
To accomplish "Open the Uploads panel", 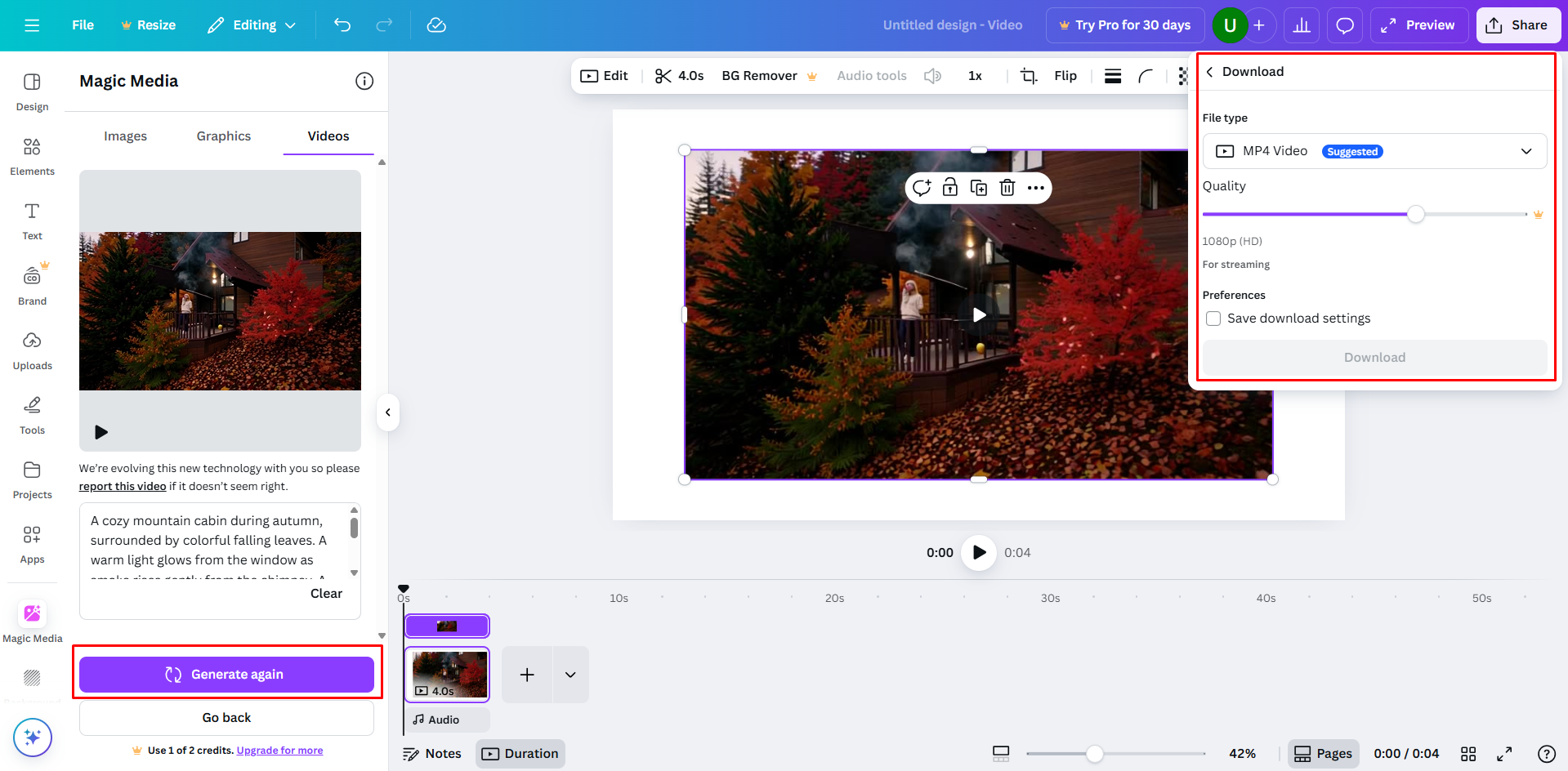I will pyautogui.click(x=32, y=350).
